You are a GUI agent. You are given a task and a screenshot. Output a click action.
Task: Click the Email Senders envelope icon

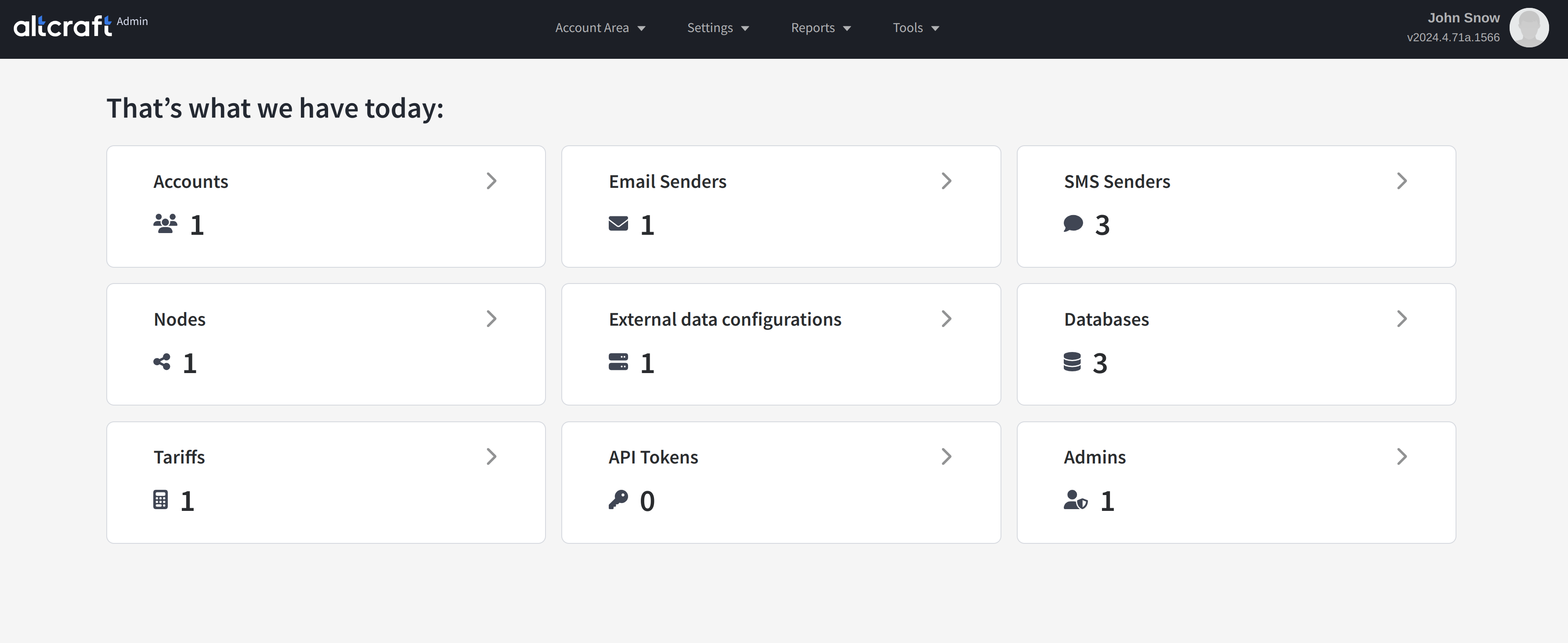pyautogui.click(x=618, y=224)
